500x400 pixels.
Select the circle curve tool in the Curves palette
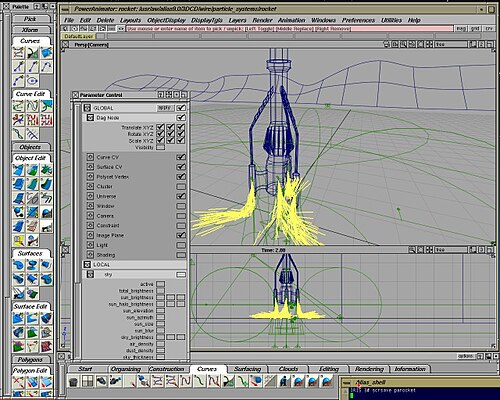(x=33, y=81)
